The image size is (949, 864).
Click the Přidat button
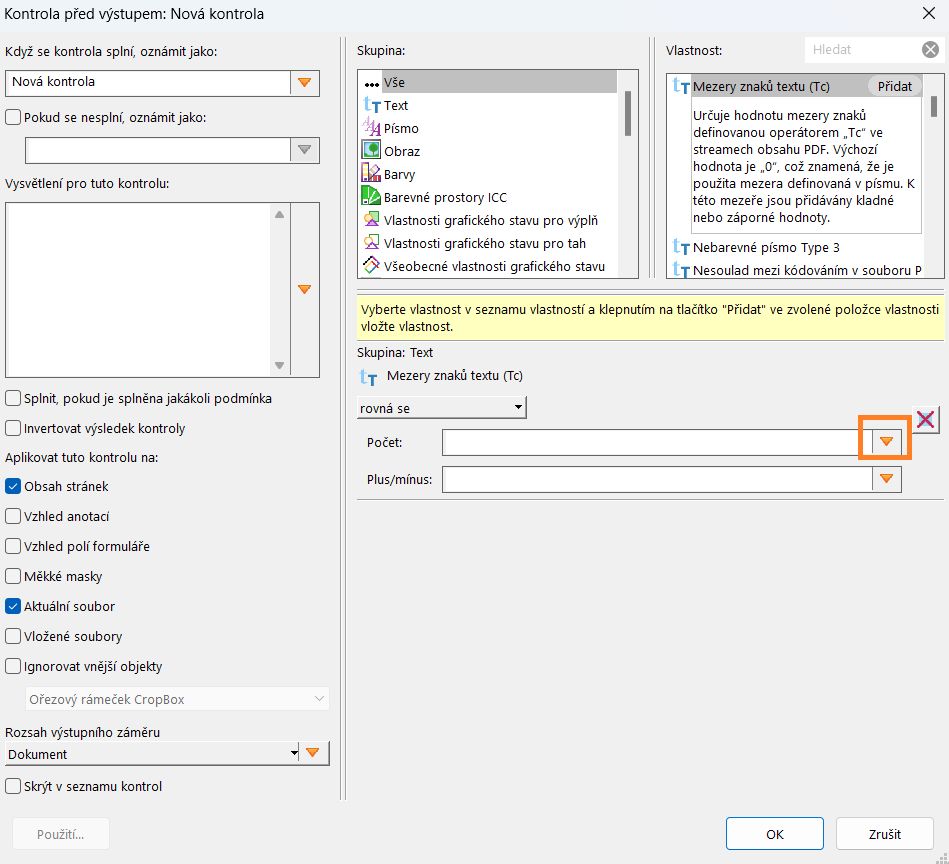894,87
